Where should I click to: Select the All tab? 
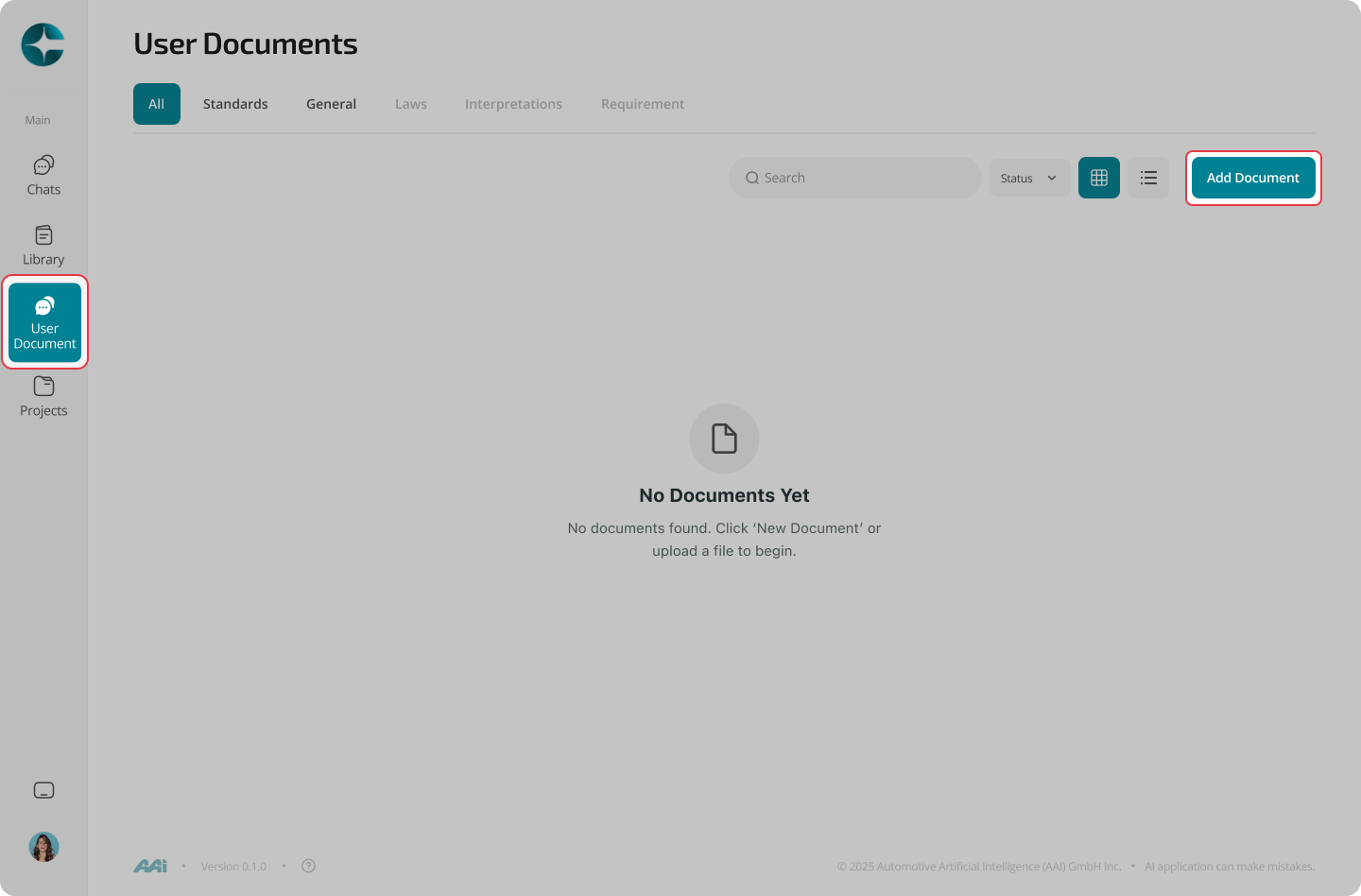157,104
